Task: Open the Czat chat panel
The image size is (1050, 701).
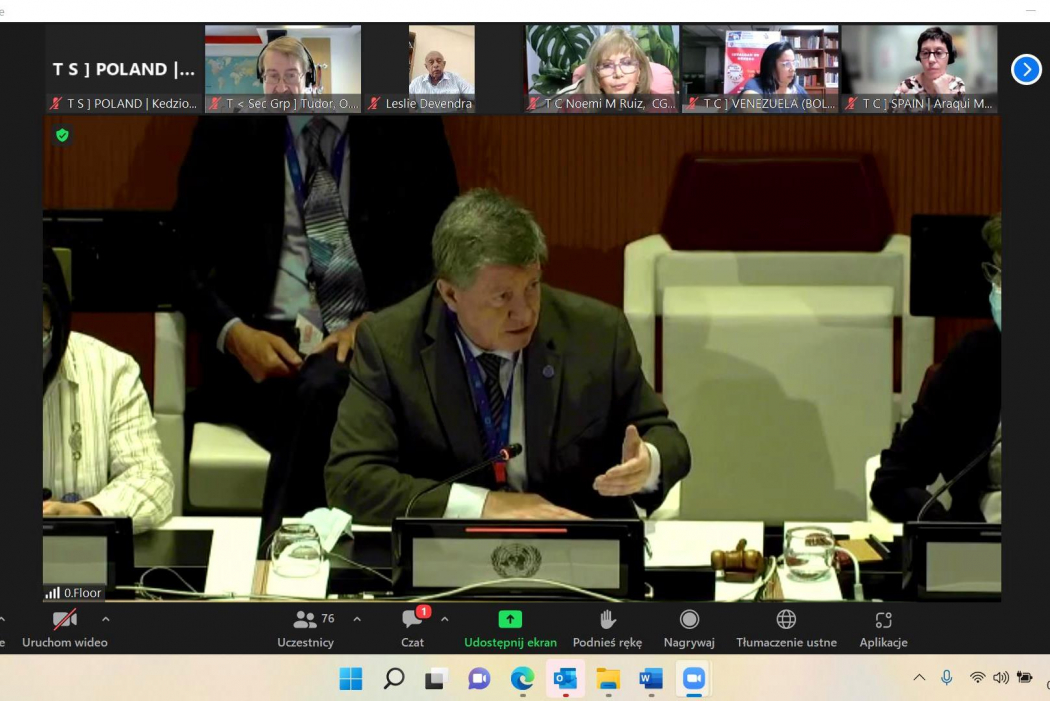Action: tap(412, 628)
